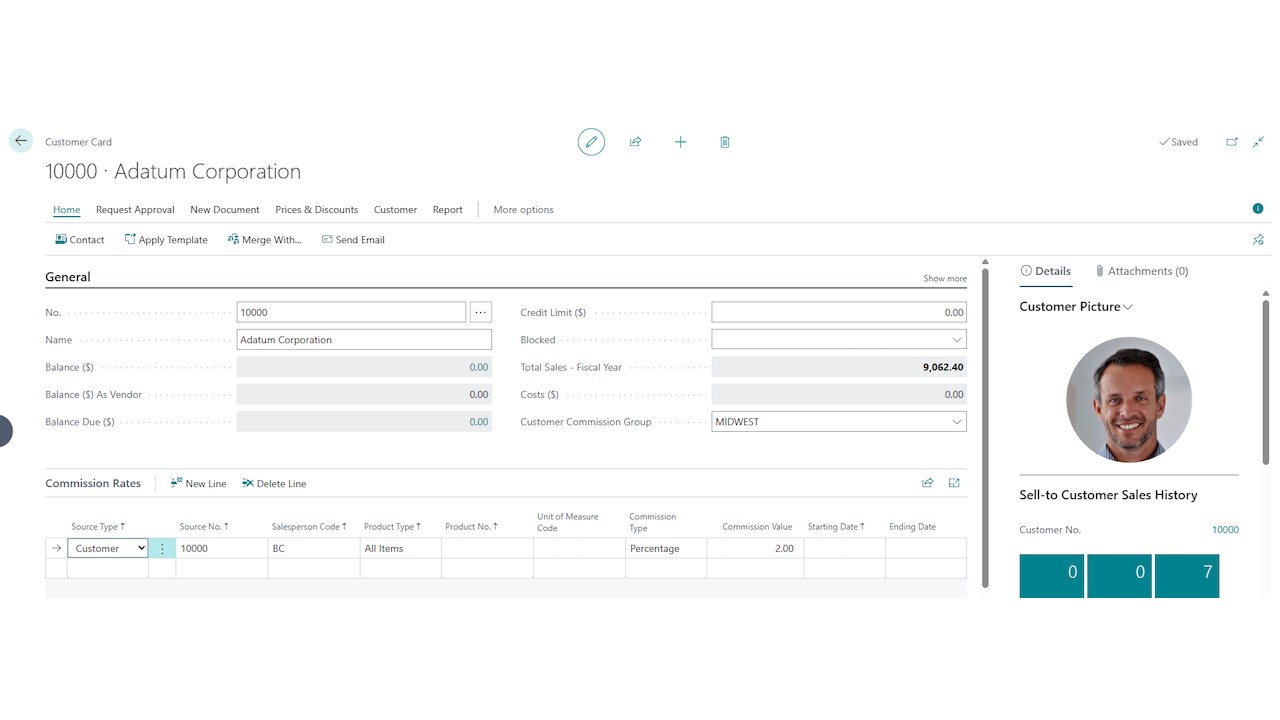Open New Document menu

pos(225,210)
